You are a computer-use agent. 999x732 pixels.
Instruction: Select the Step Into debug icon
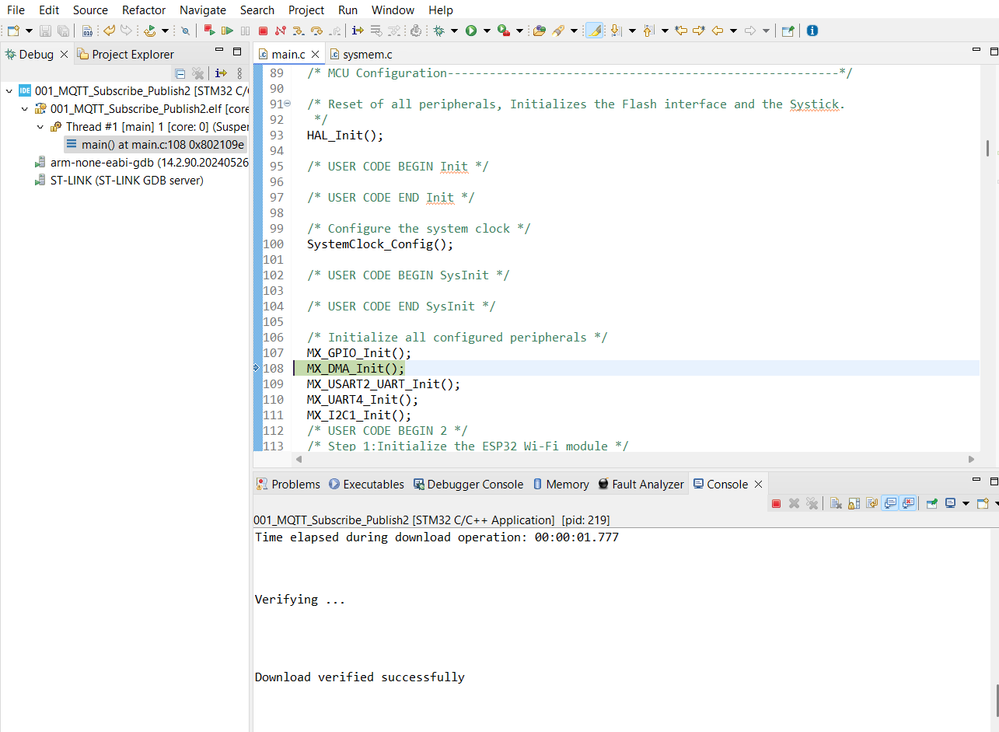[x=296, y=30]
